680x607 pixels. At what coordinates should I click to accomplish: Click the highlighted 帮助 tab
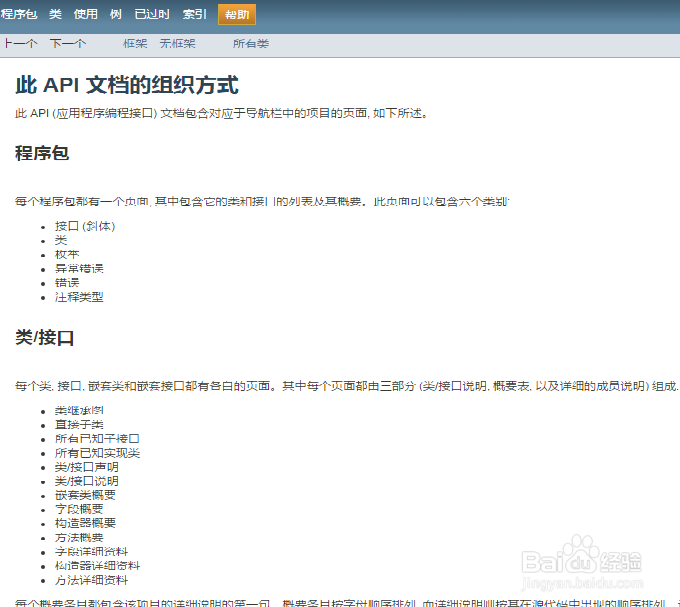[237, 15]
